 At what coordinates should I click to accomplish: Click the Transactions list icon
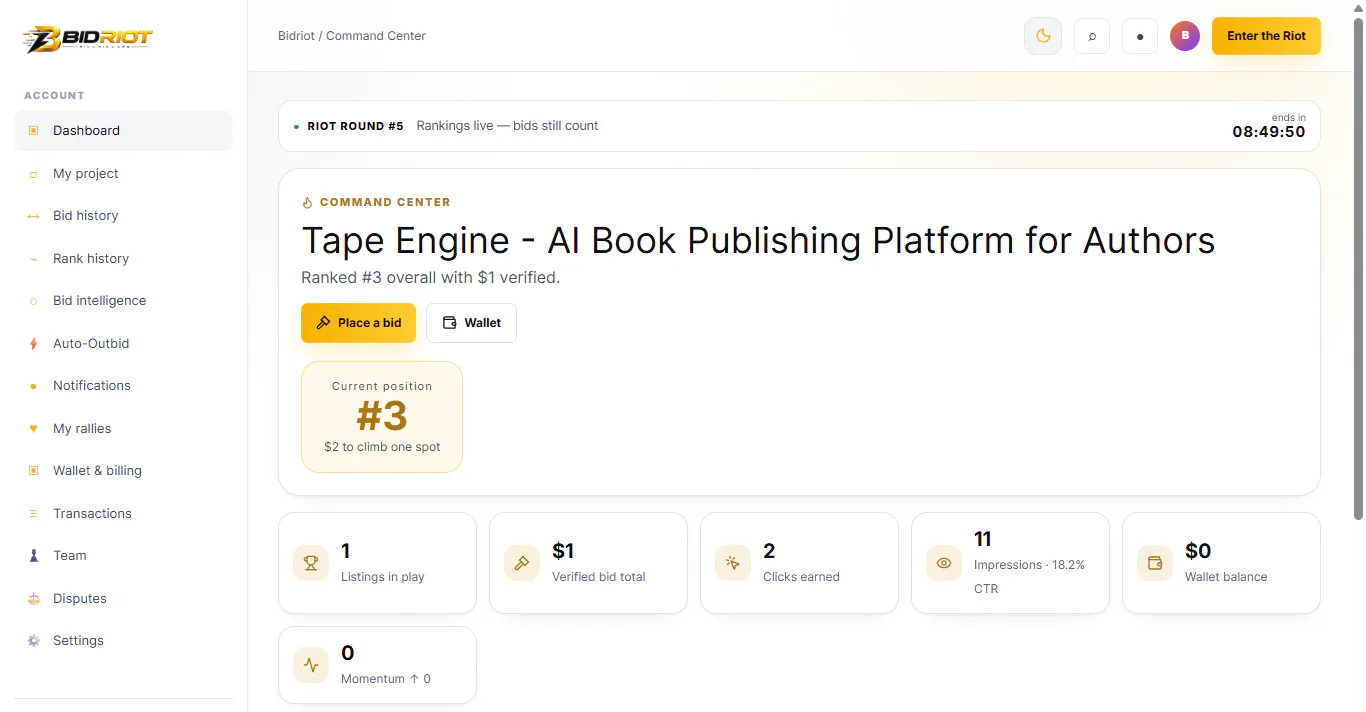click(x=33, y=514)
